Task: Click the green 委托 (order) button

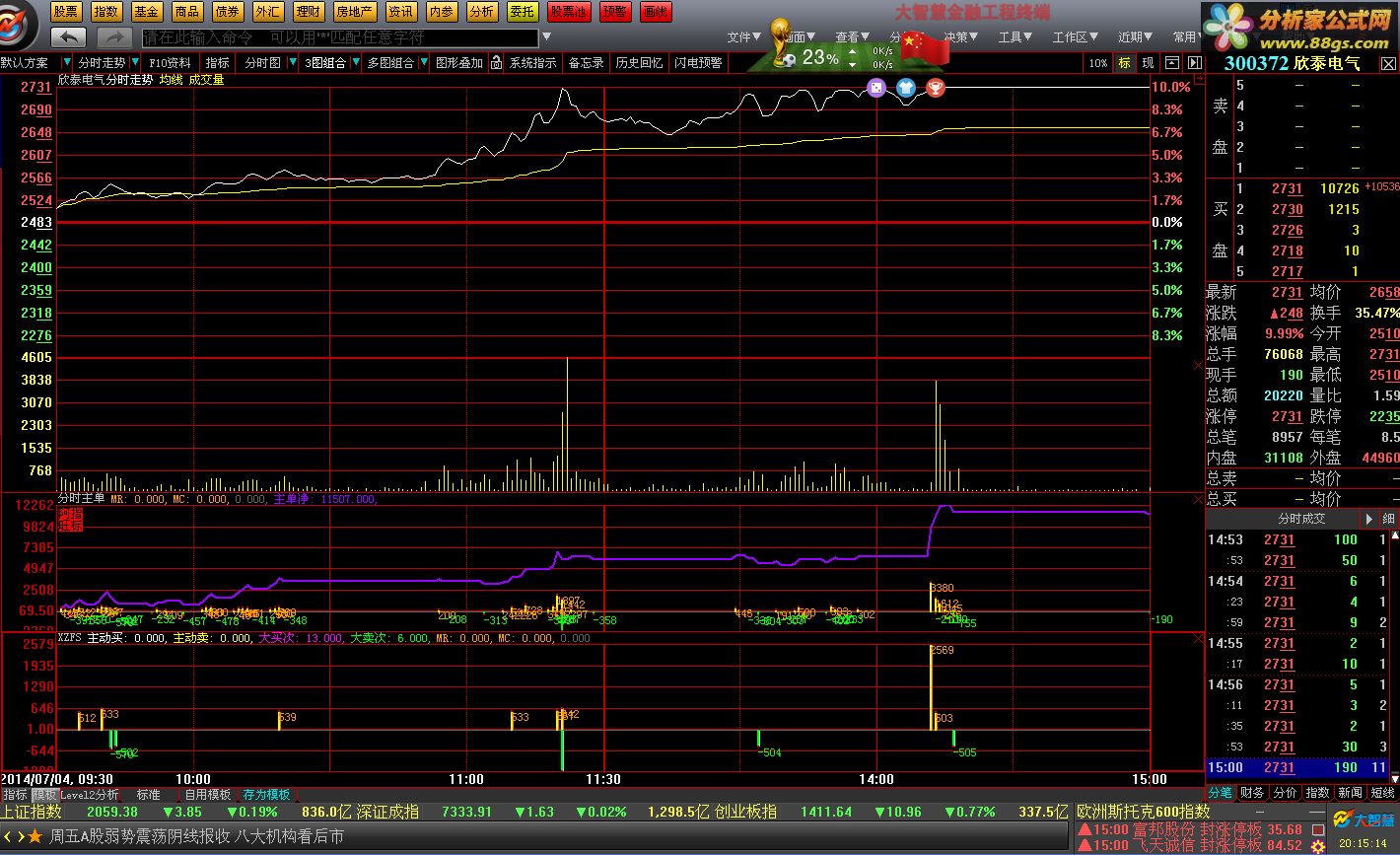Action: coord(523,12)
